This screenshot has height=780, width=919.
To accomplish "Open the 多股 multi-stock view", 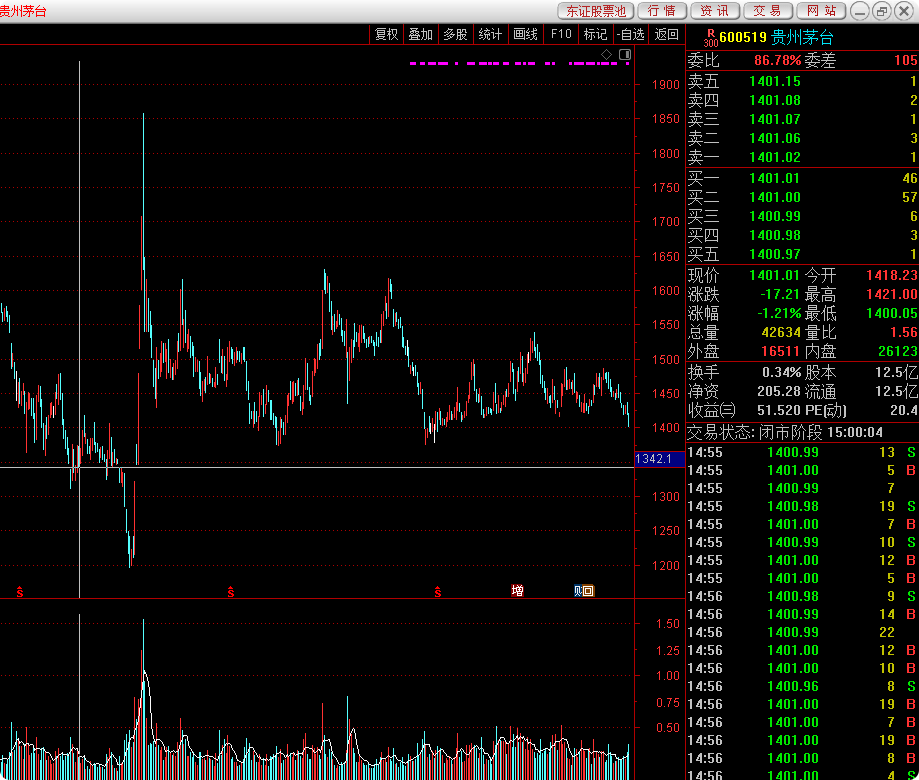I will click(x=455, y=35).
